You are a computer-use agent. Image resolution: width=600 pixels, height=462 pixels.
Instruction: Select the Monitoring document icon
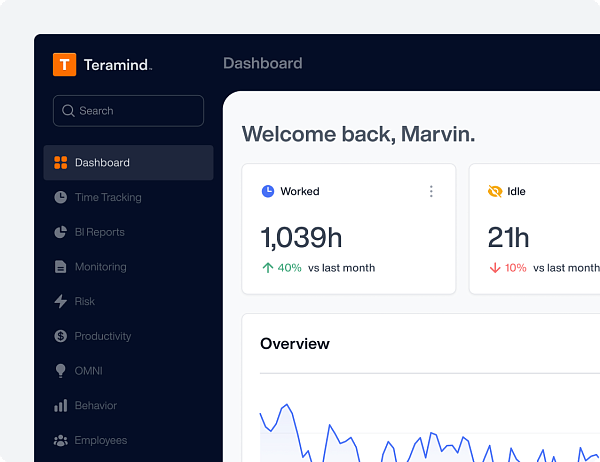coord(60,267)
